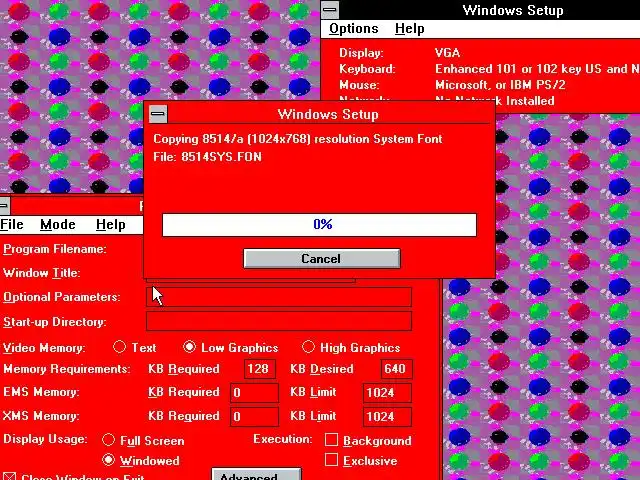
Task: Select Windowed display usage
Action: (x=141, y=460)
